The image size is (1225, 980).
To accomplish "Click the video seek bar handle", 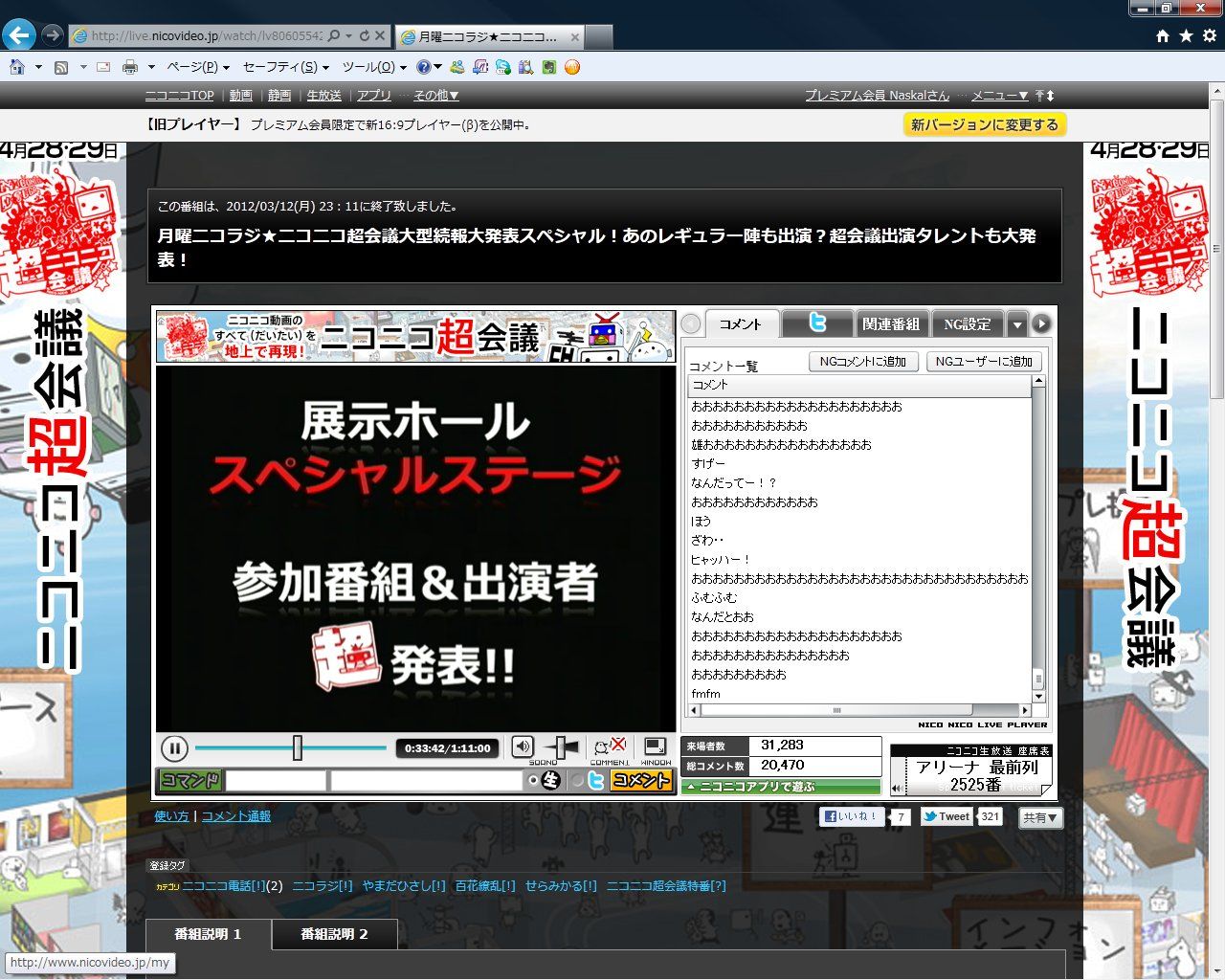I will [298, 747].
